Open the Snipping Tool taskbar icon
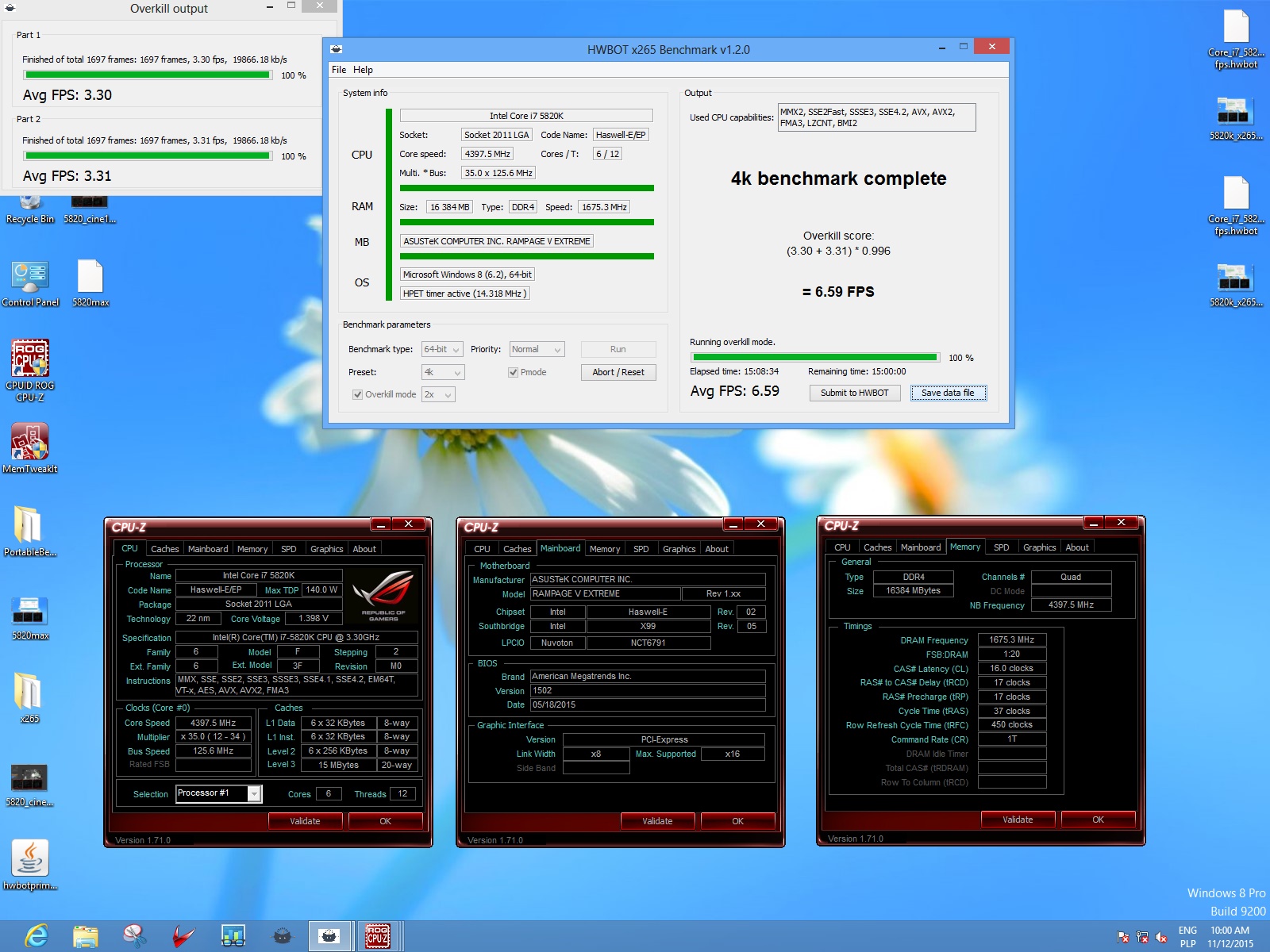1270x952 pixels. (x=135, y=936)
